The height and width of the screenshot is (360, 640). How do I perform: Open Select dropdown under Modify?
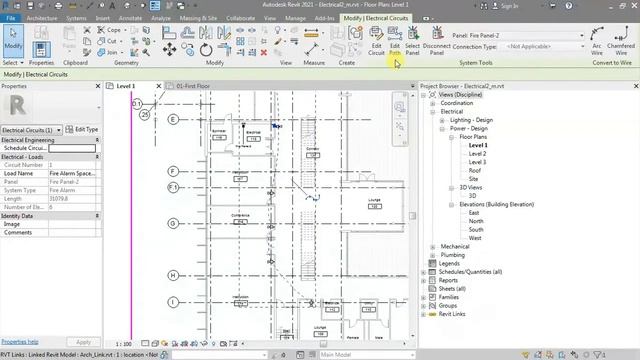[x=13, y=62]
